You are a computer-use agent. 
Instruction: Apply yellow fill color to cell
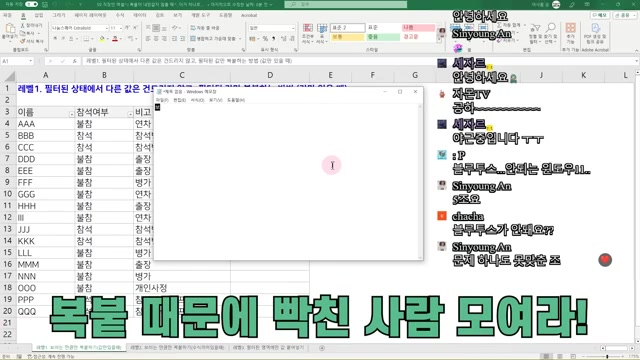click(x=102, y=38)
